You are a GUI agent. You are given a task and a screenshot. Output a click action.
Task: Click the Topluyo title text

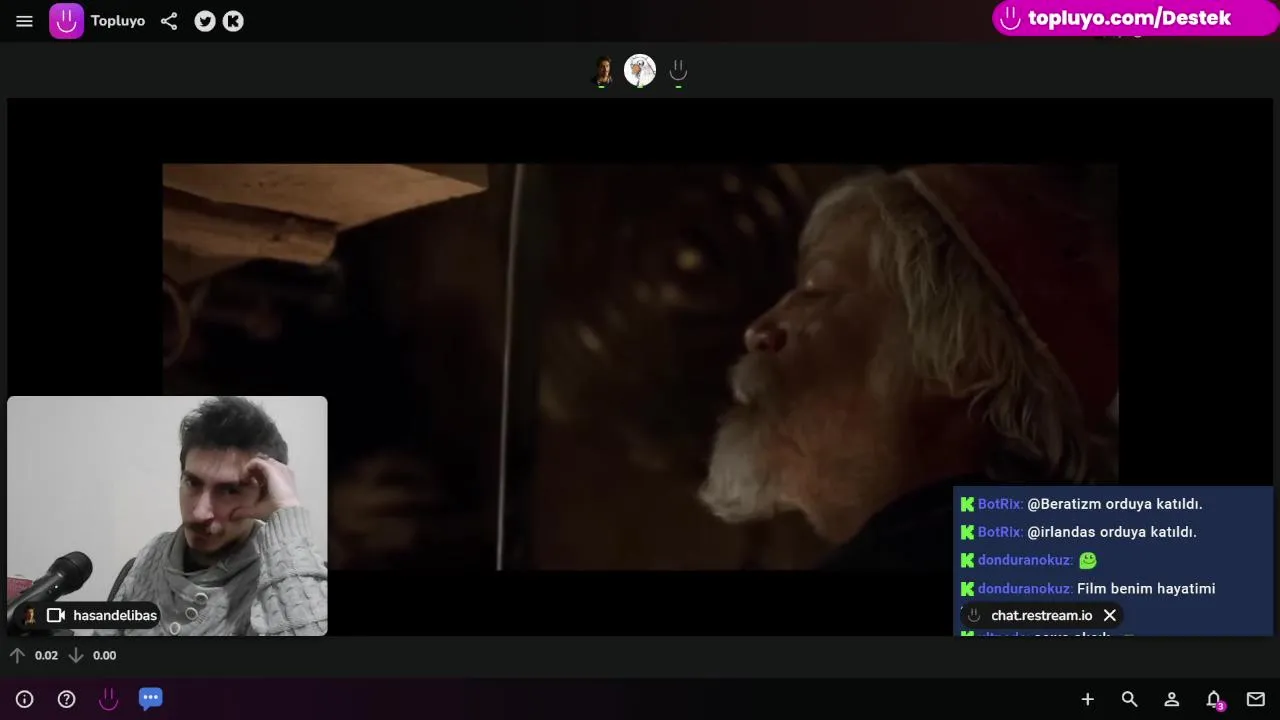pos(118,21)
